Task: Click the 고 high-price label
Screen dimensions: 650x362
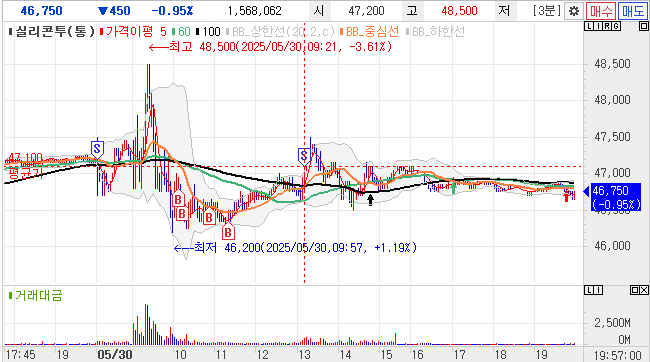Action: coord(412,10)
